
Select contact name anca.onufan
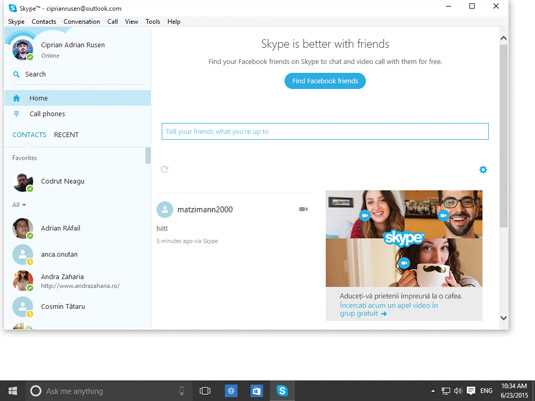tap(59, 254)
